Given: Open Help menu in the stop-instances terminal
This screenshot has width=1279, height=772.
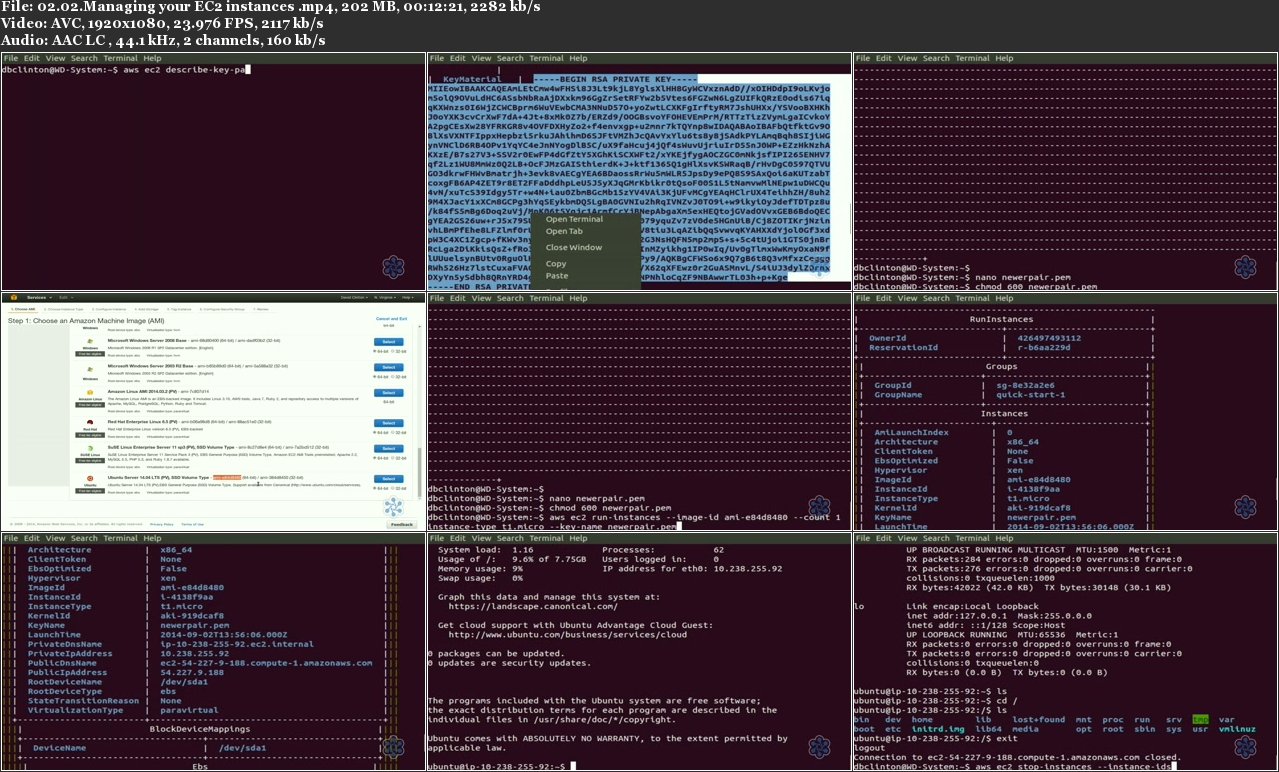Looking at the screenshot, I should pos(1004,538).
